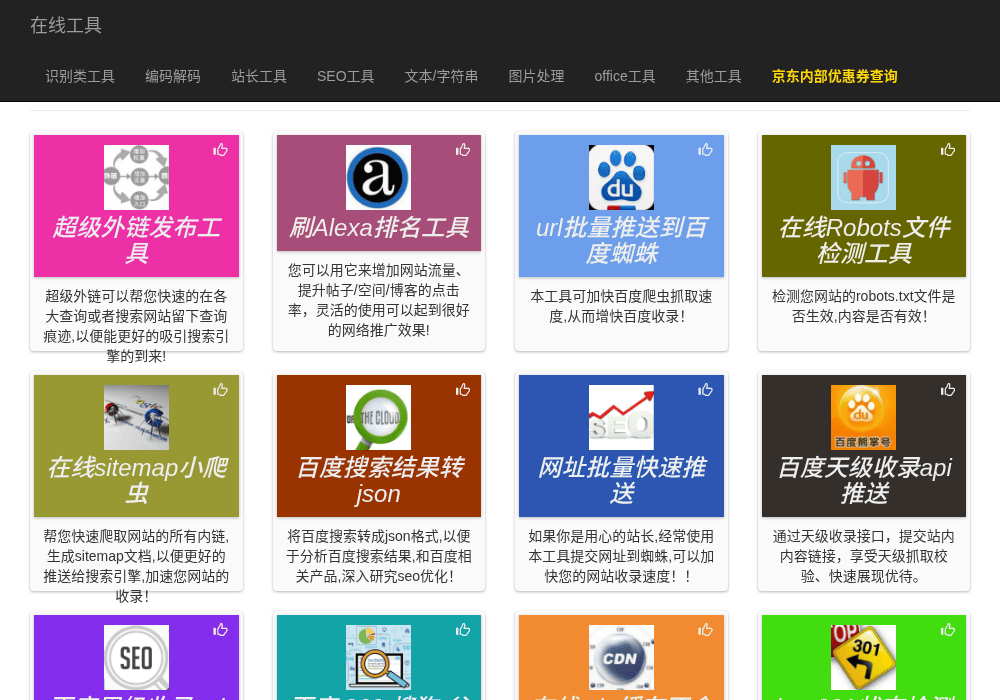Click the 301 road sign icon on green card
The height and width of the screenshot is (700, 1000).
(x=864, y=657)
